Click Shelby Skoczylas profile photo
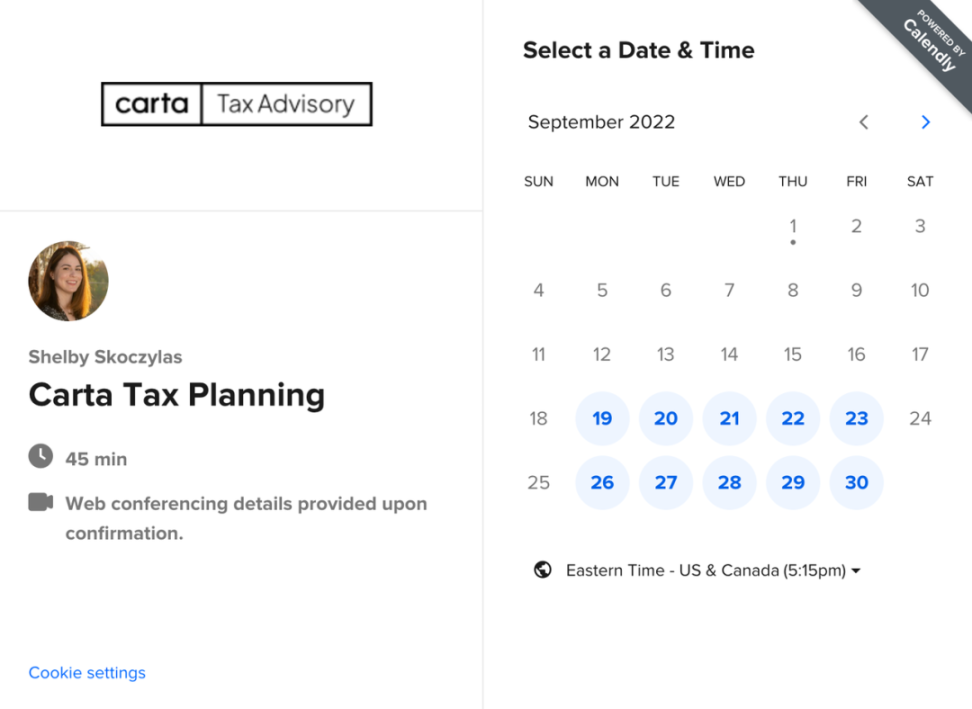This screenshot has width=972, height=709. (x=68, y=281)
